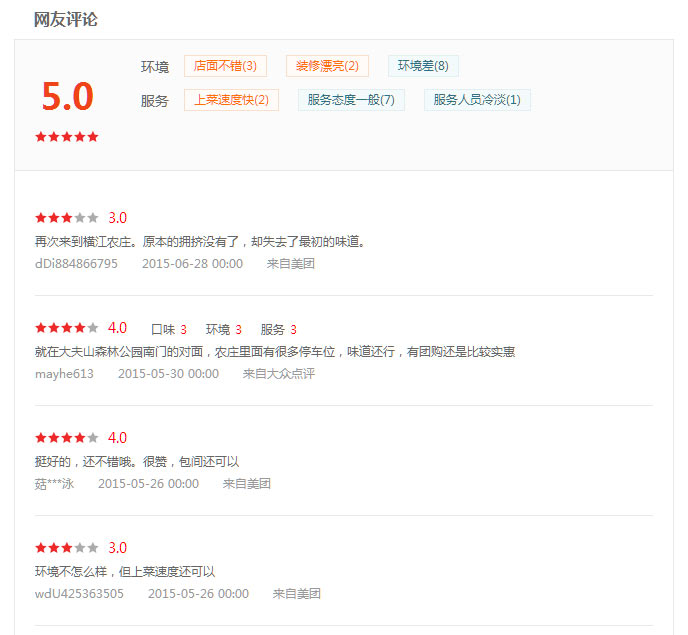Click the 4.0 score of mayhe613's review
The height and width of the screenshot is (635, 688).
tap(118, 328)
